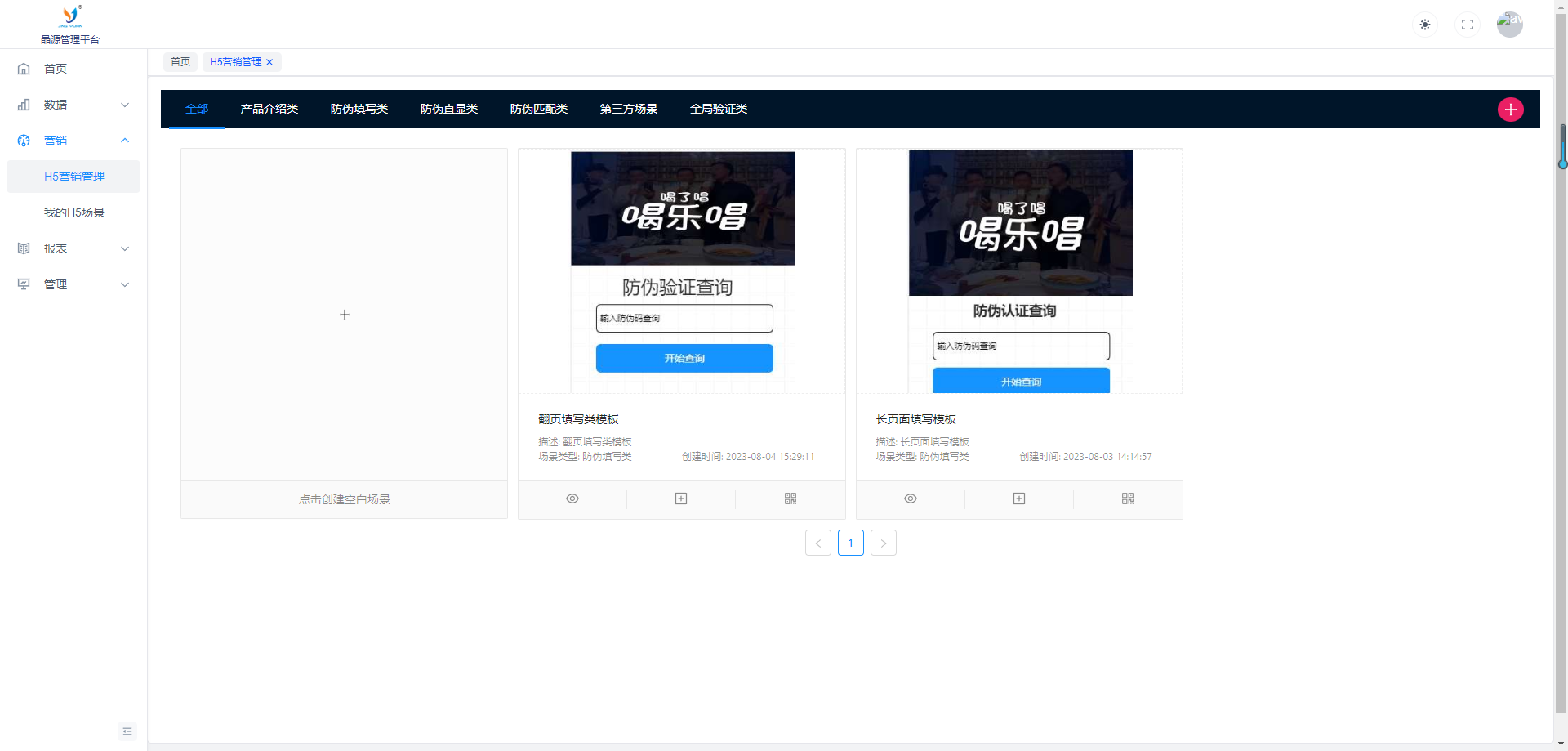
Task: Click the bar chart icon next to 数据
Action: (24, 105)
